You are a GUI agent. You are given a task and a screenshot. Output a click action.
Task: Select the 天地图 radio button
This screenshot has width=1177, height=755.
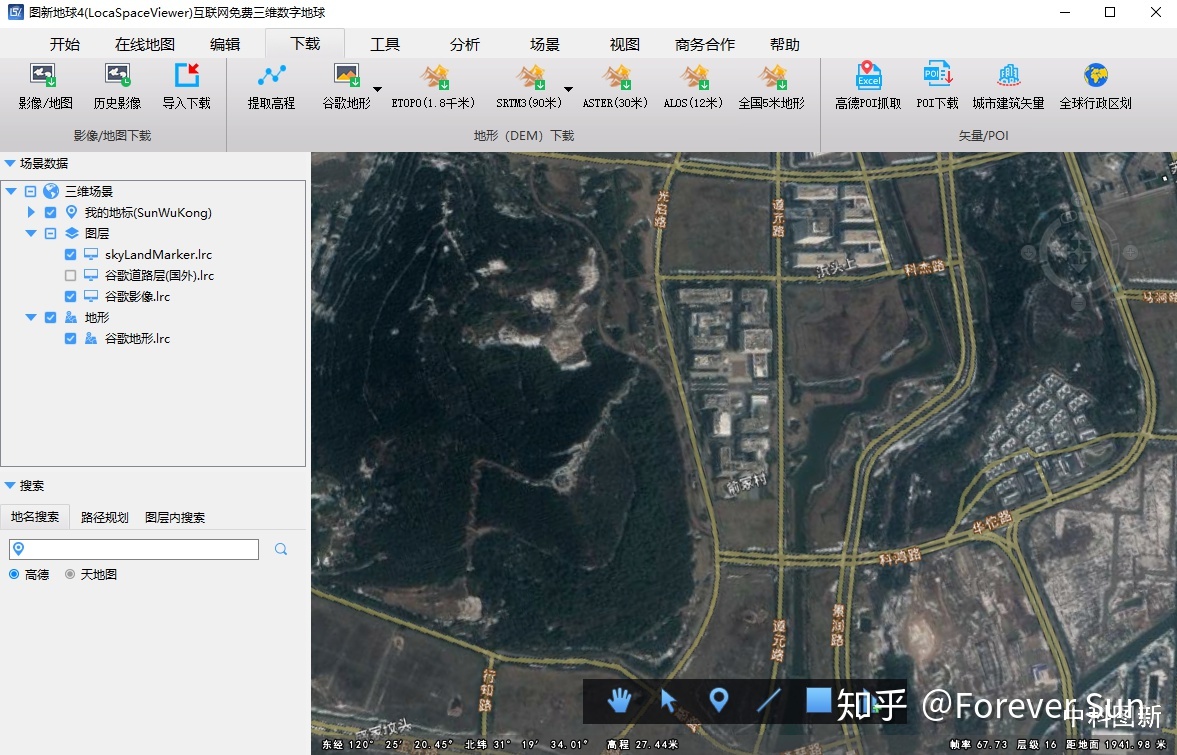point(70,574)
